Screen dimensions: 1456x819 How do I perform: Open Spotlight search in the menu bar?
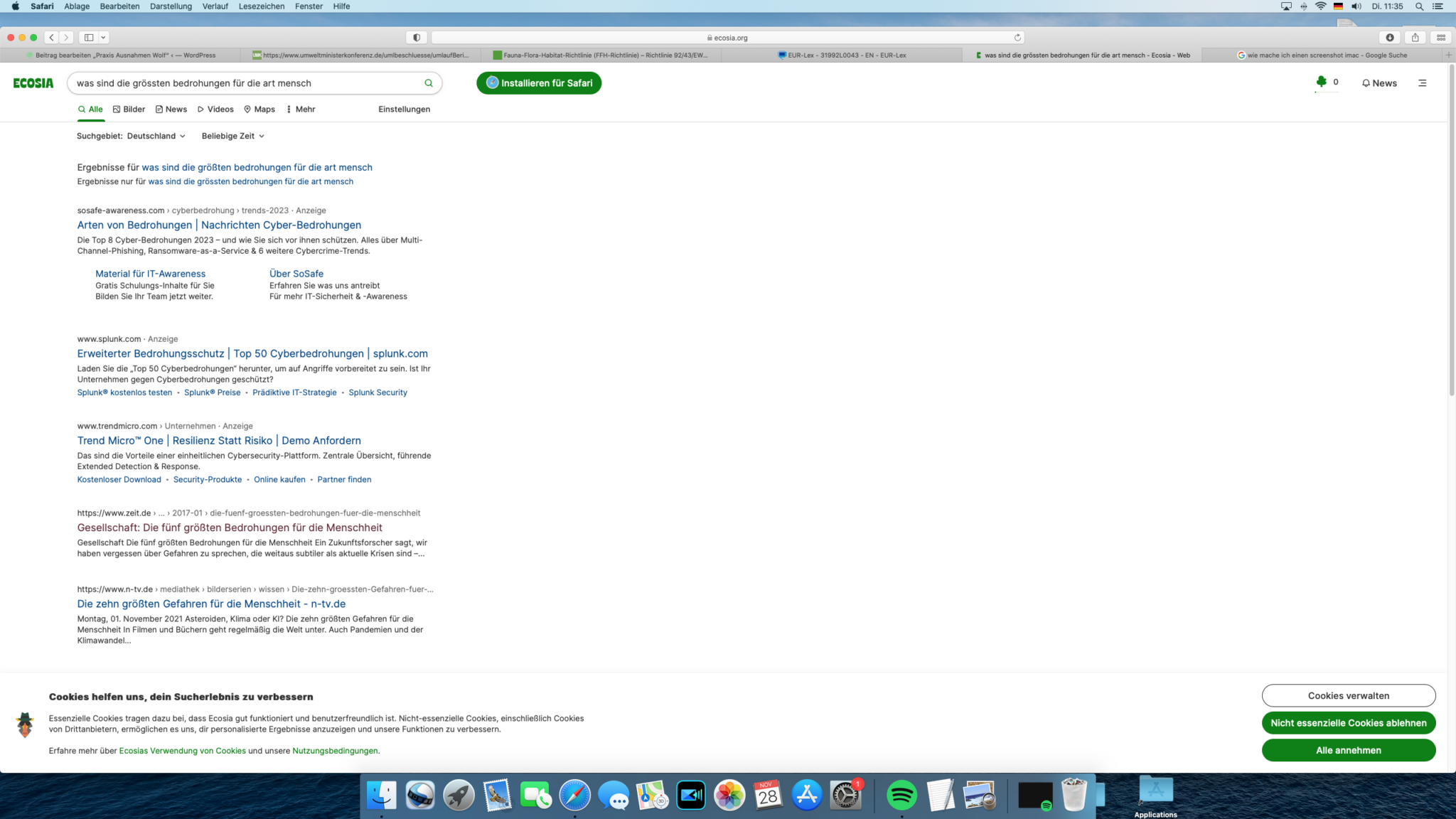1419,6
